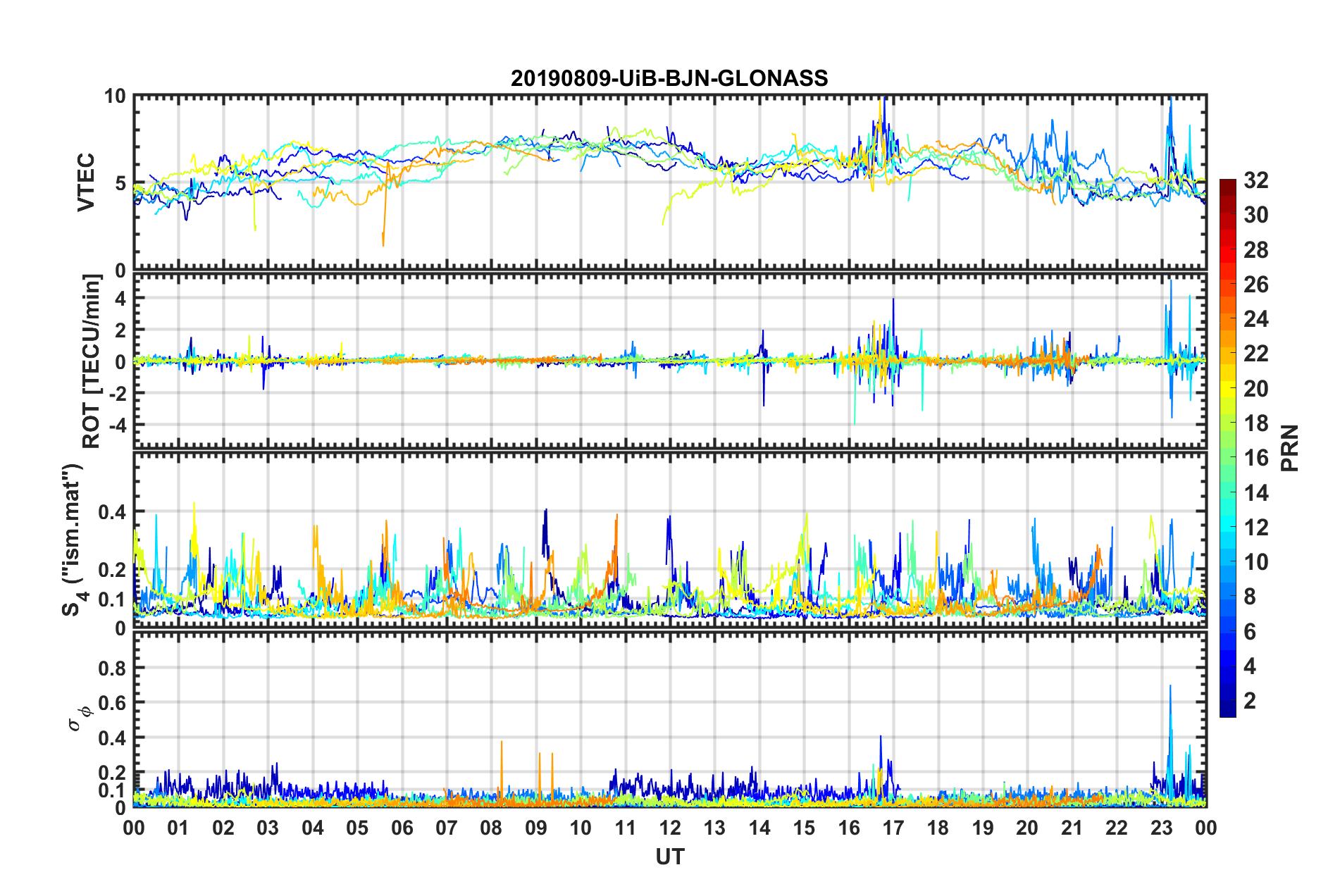Click colorbar tick label 28
The height and width of the screenshot is (896, 1340).
[x=1256, y=250]
